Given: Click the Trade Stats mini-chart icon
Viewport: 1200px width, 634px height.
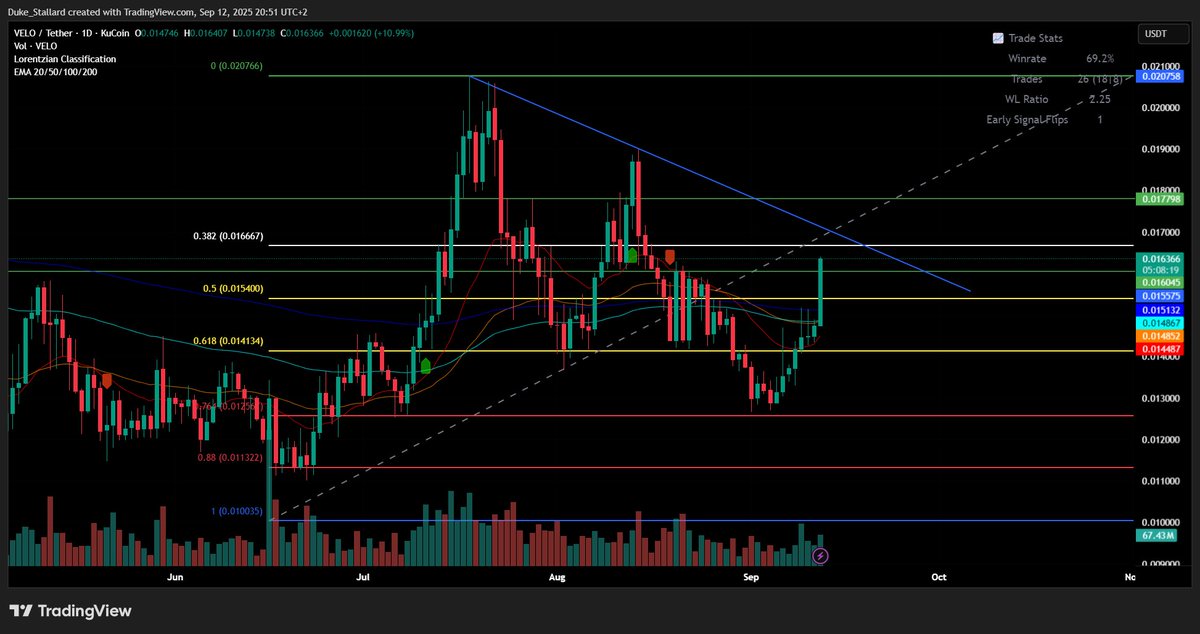Looking at the screenshot, I should pos(997,37).
